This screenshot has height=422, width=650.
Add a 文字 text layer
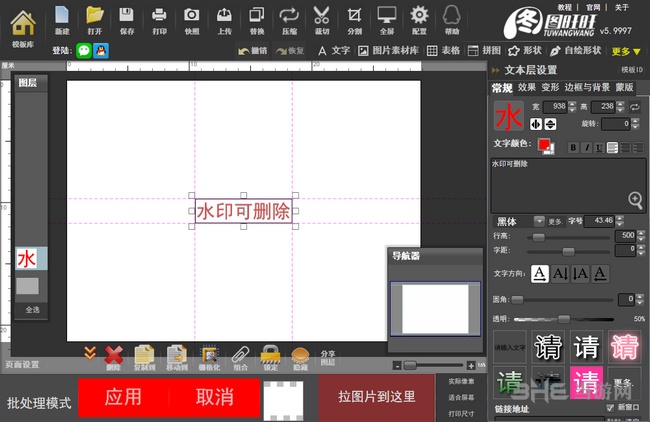tap(334, 51)
